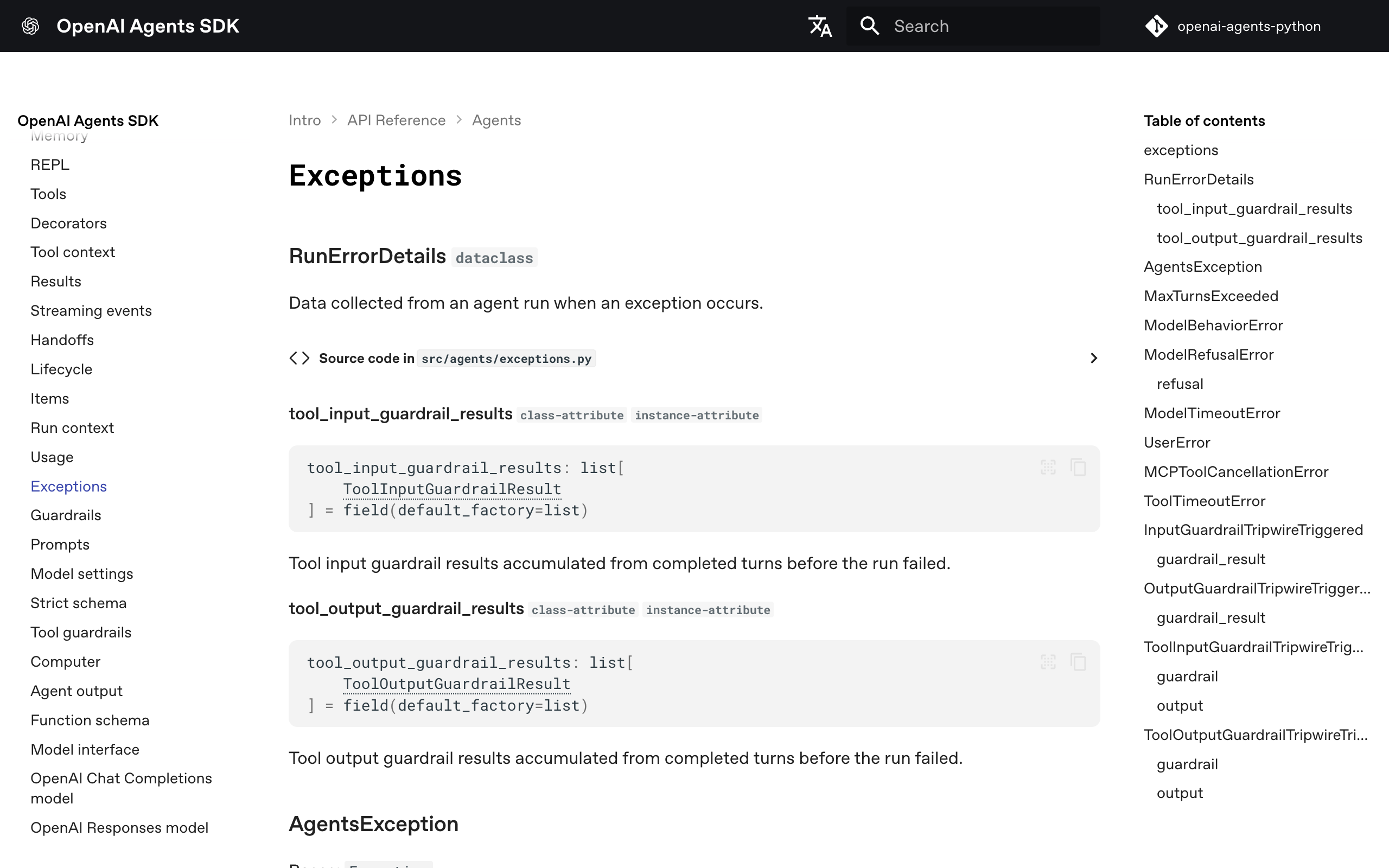Open Streaming events sidebar page
Image resolution: width=1389 pixels, height=868 pixels.
[91, 310]
